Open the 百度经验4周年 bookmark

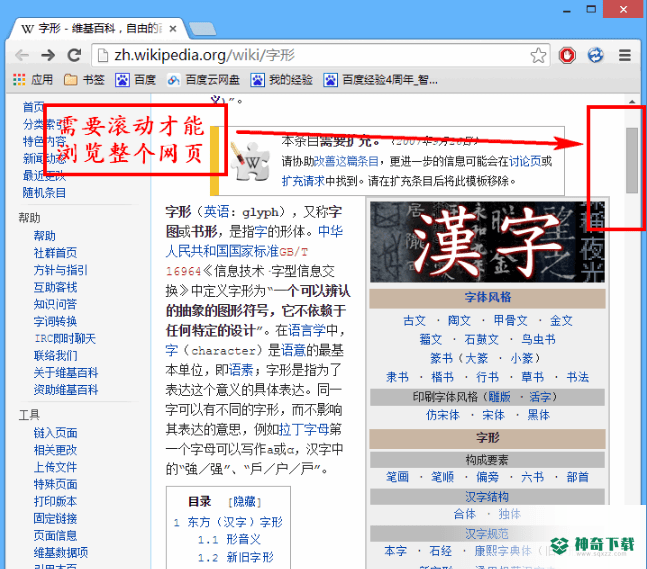point(380,80)
